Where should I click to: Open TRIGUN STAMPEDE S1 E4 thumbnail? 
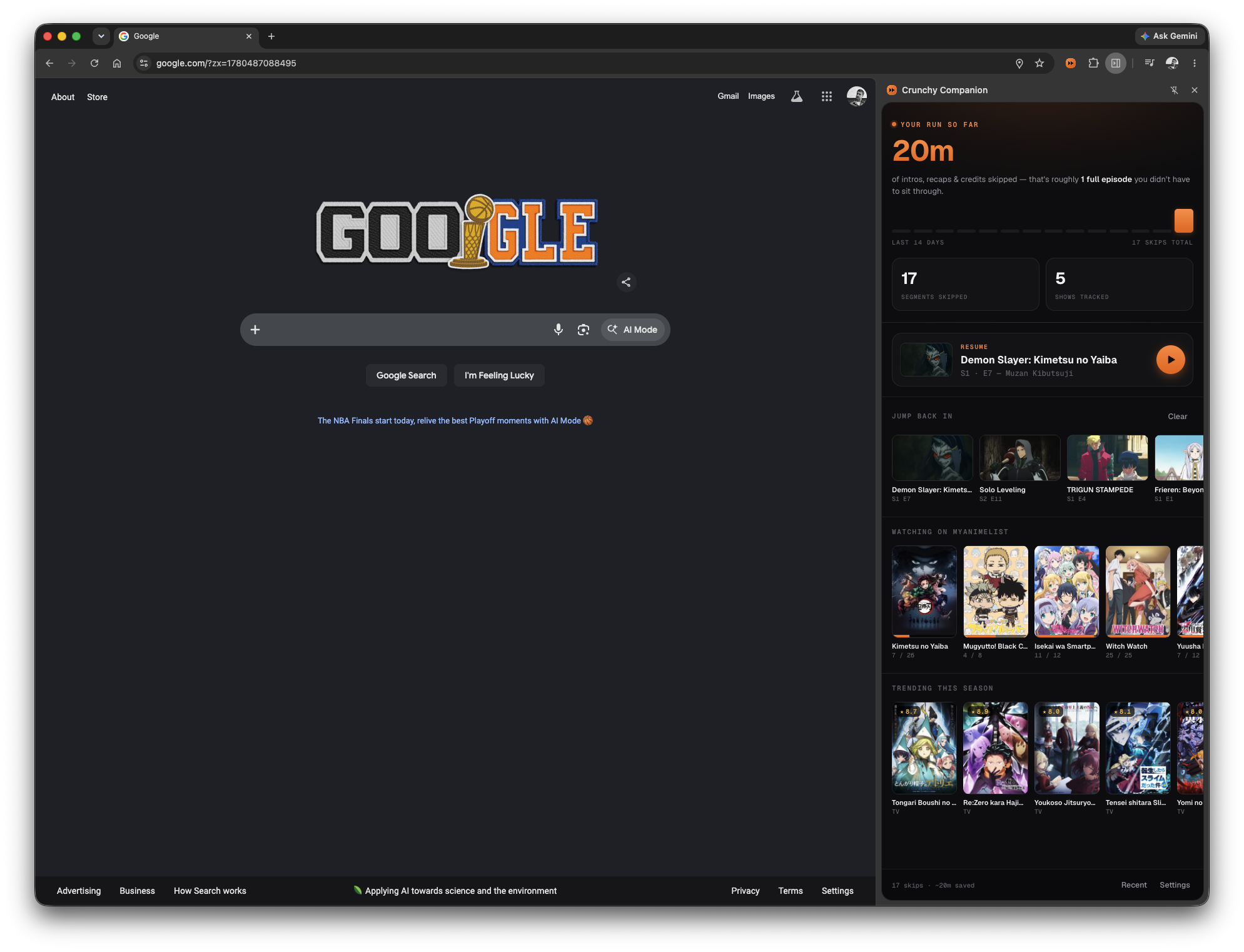pos(1107,458)
